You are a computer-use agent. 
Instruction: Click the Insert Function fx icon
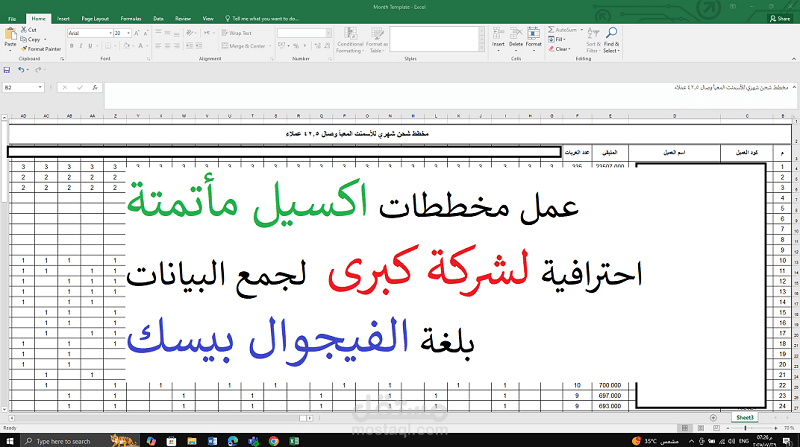pyautogui.click(x=95, y=88)
